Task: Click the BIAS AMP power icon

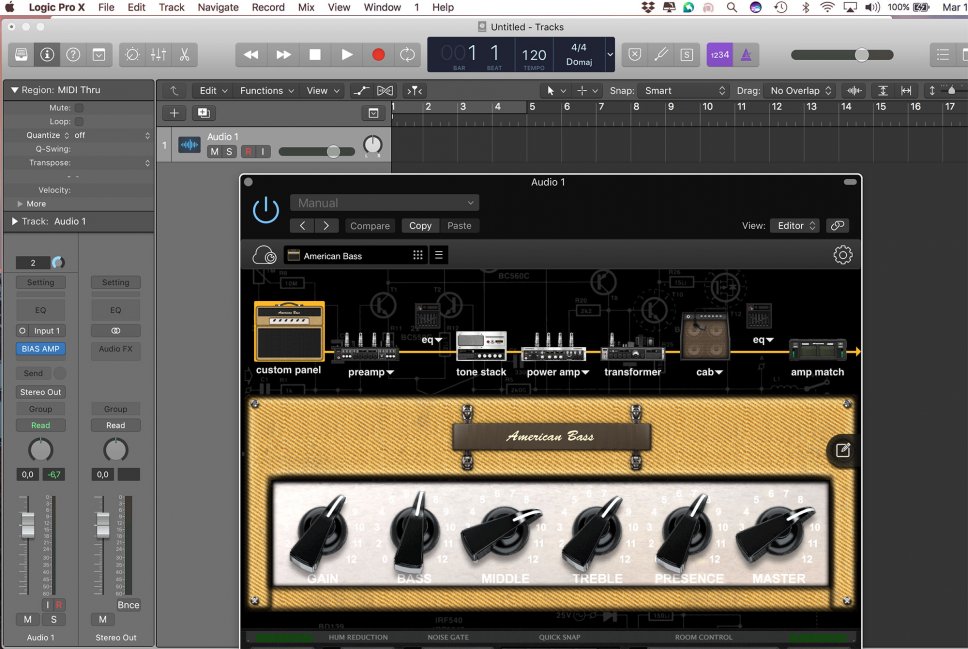Action: 265,211
